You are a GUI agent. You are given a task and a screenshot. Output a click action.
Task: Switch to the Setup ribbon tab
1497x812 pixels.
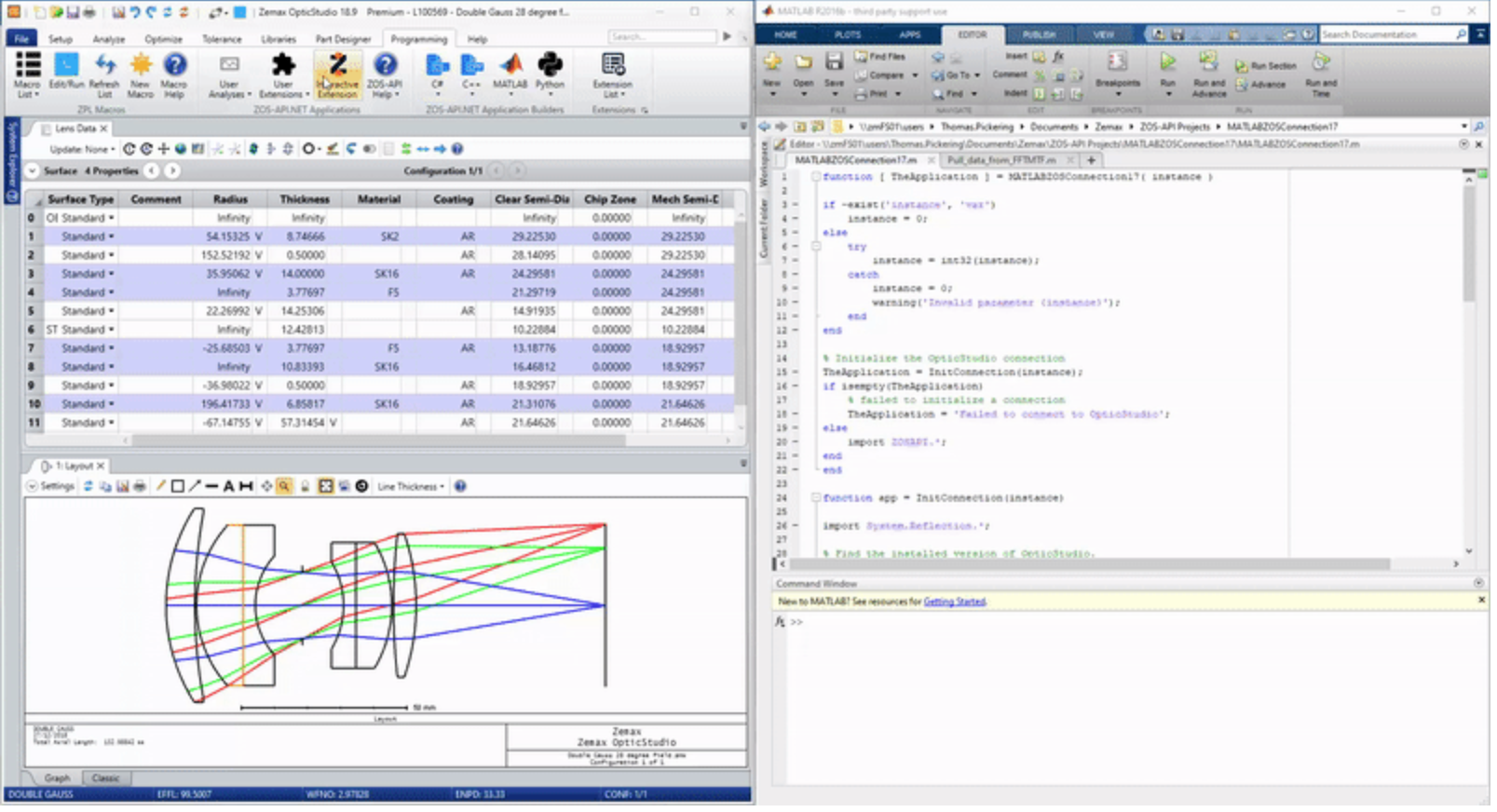(61, 39)
